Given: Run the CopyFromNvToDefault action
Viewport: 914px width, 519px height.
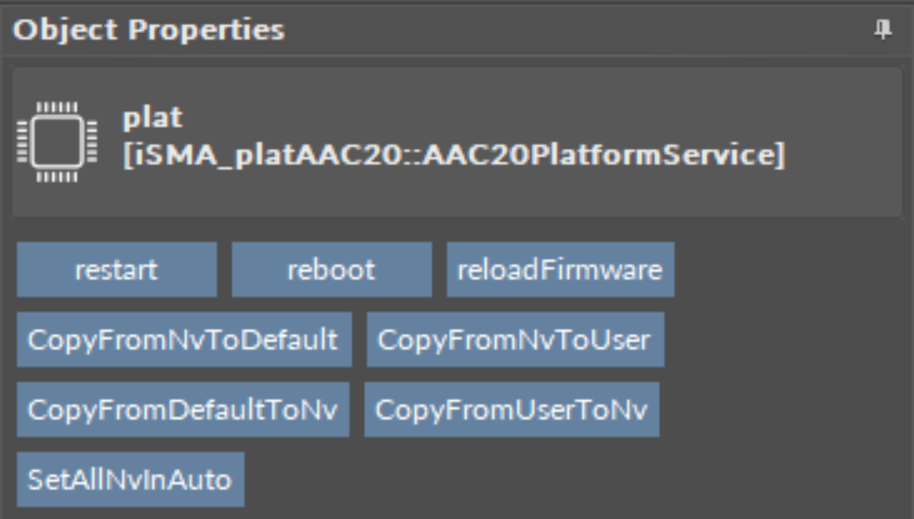Looking at the screenshot, I should [182, 340].
